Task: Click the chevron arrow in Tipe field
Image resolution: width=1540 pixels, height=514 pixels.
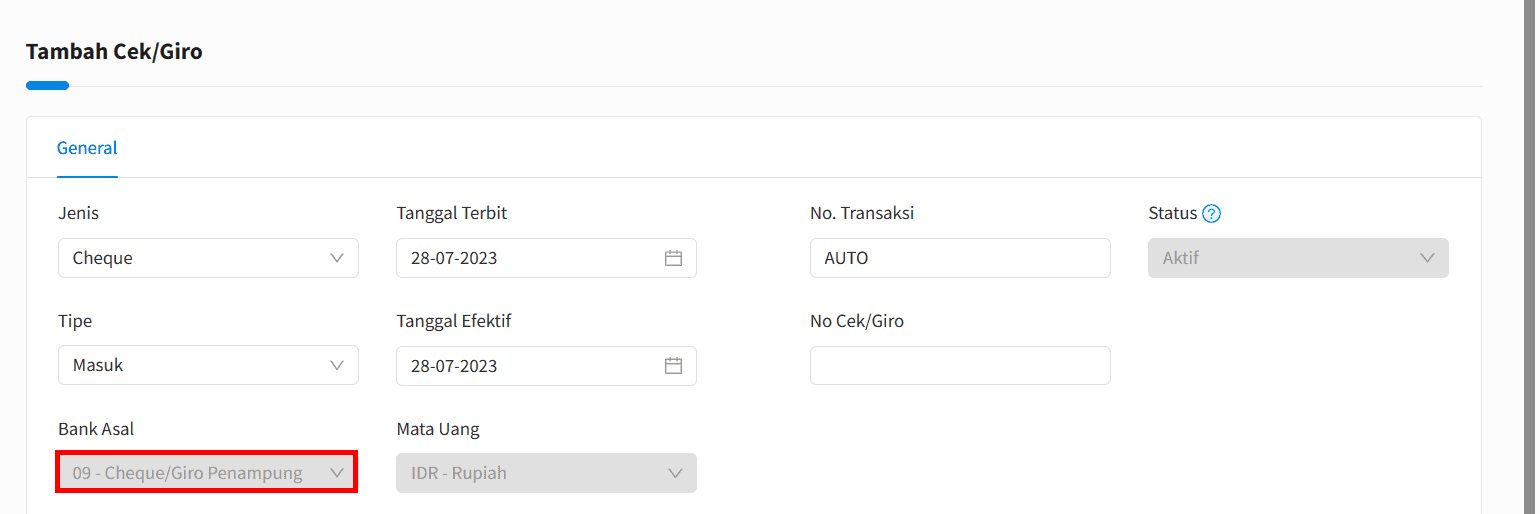Action: [x=337, y=366]
